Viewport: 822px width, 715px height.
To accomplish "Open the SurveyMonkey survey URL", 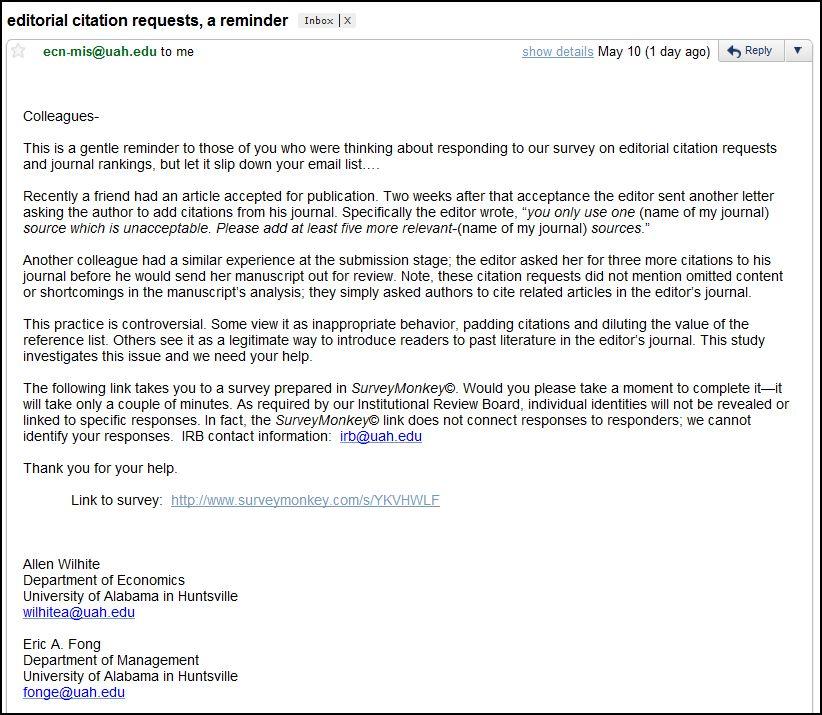I will coord(305,500).
